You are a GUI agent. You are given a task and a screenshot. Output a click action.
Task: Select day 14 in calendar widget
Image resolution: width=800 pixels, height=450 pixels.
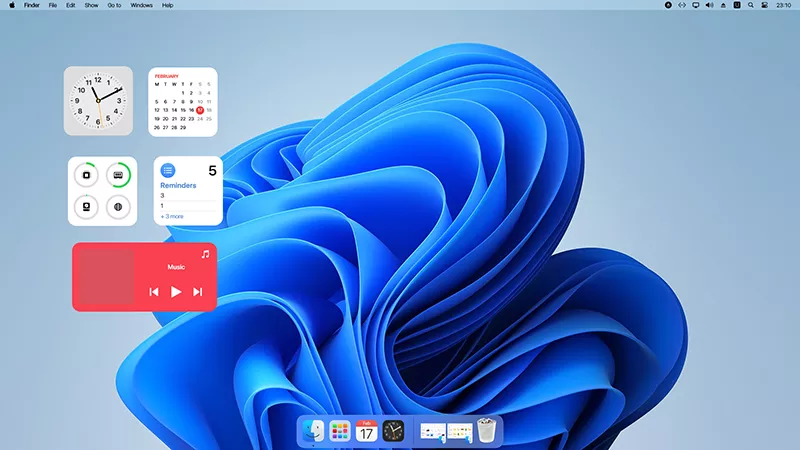pyautogui.click(x=174, y=110)
